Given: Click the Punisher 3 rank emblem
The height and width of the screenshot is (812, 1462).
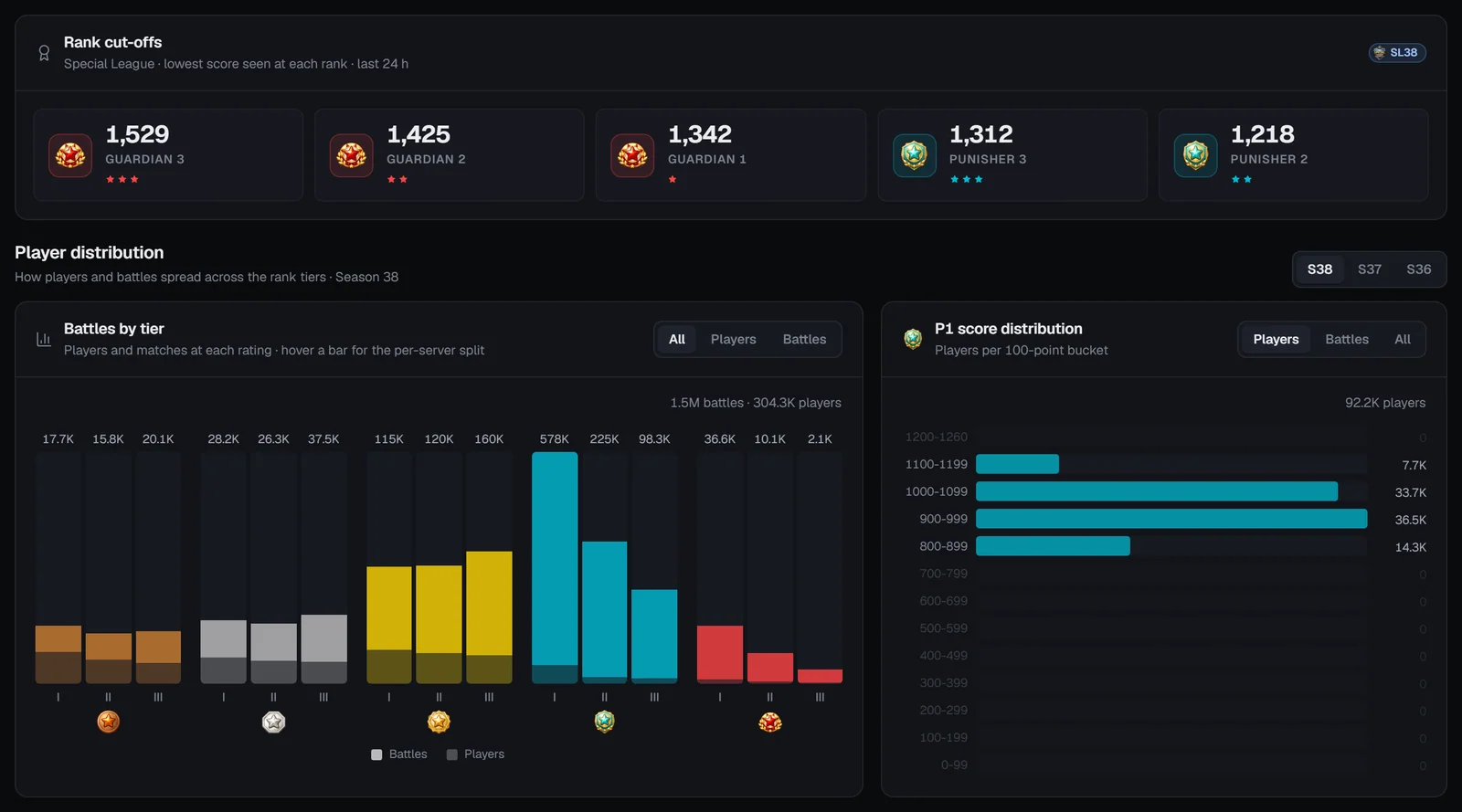Looking at the screenshot, I should click(x=915, y=155).
